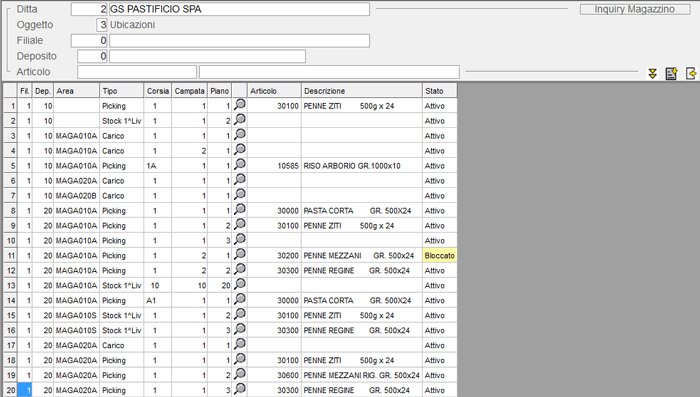This screenshot has height=397, width=700.
Task: Select article code 30600
Action: tap(288, 375)
